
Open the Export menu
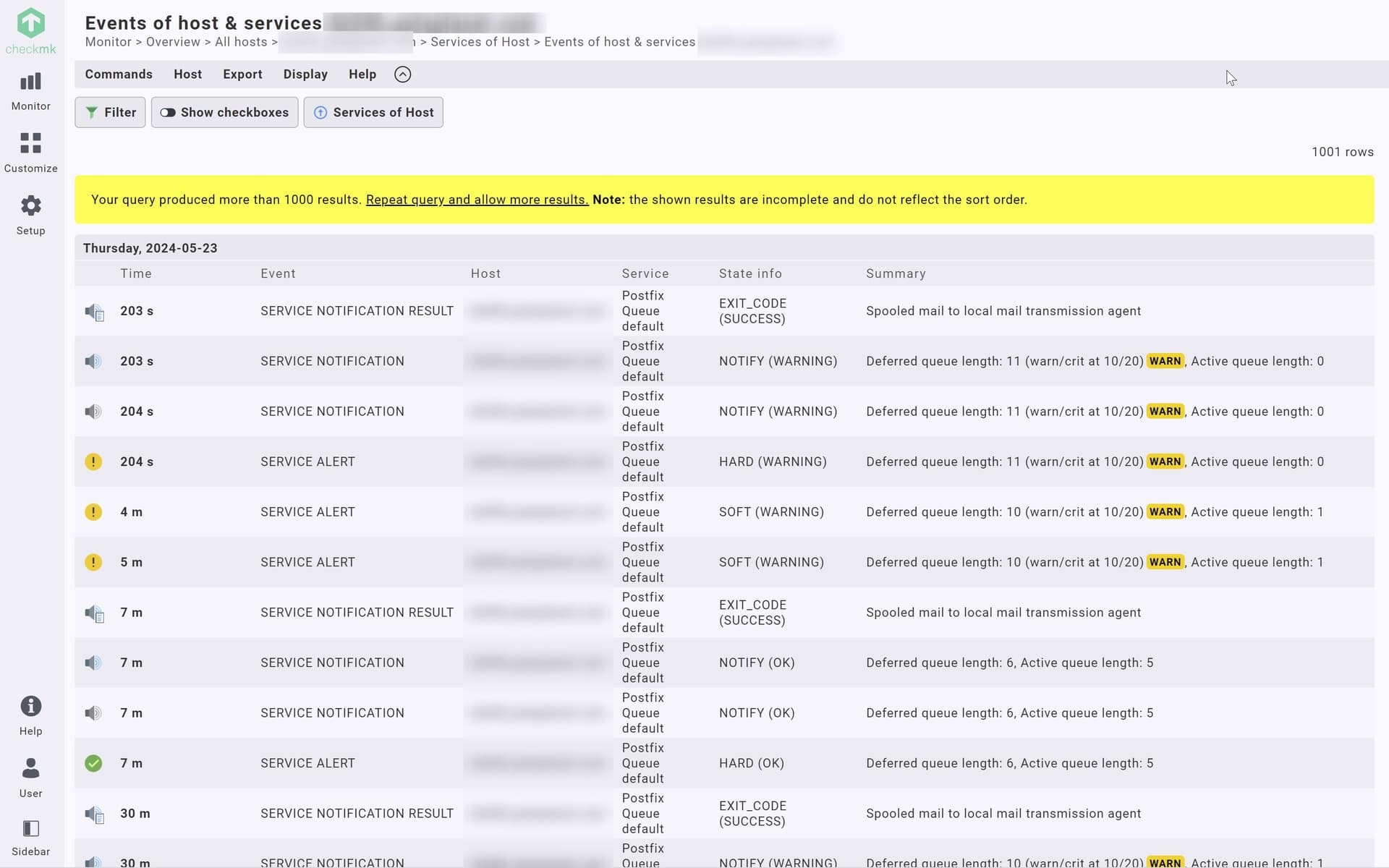(242, 74)
